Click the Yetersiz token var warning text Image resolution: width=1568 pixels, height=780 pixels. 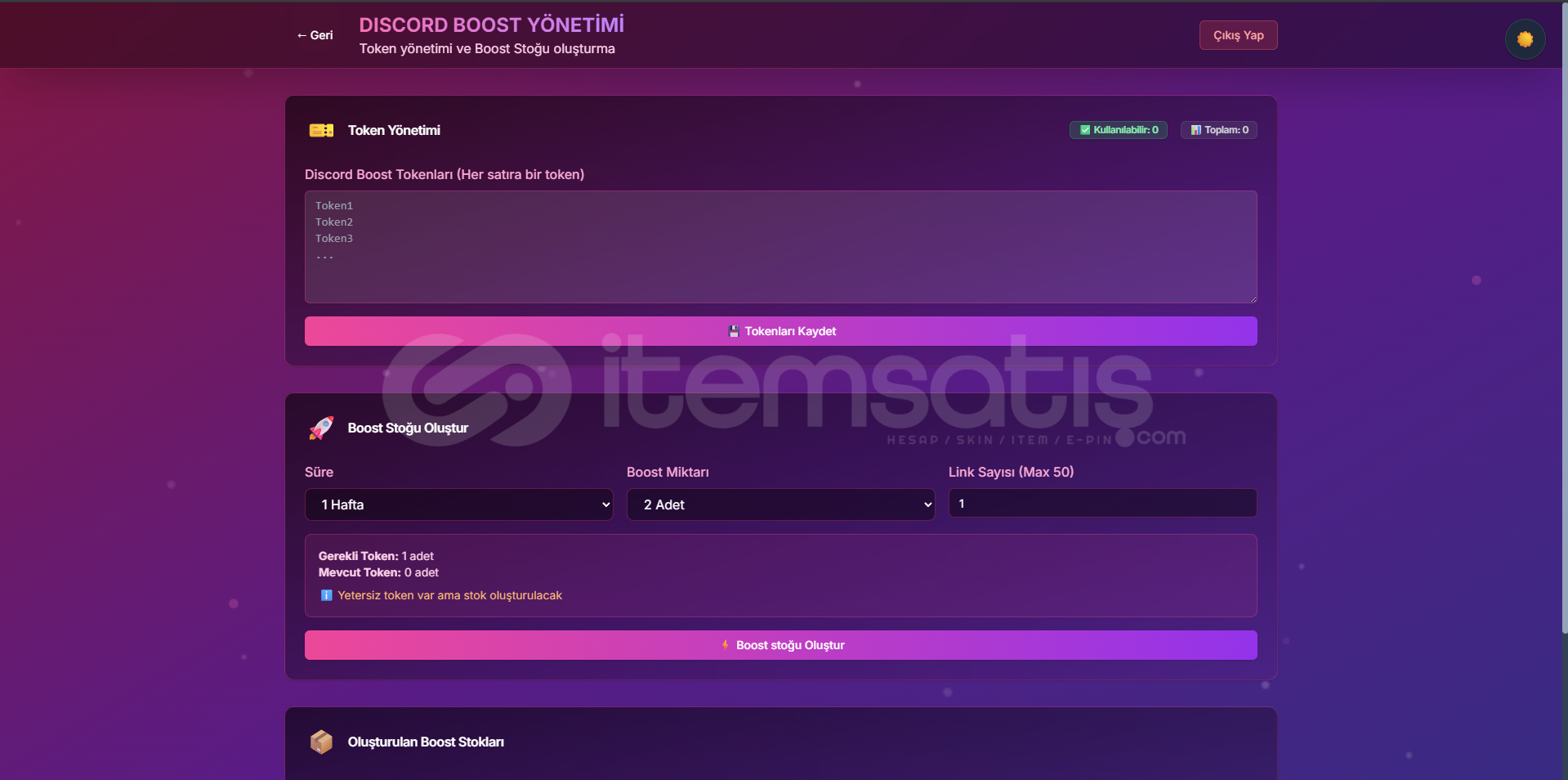tap(449, 595)
